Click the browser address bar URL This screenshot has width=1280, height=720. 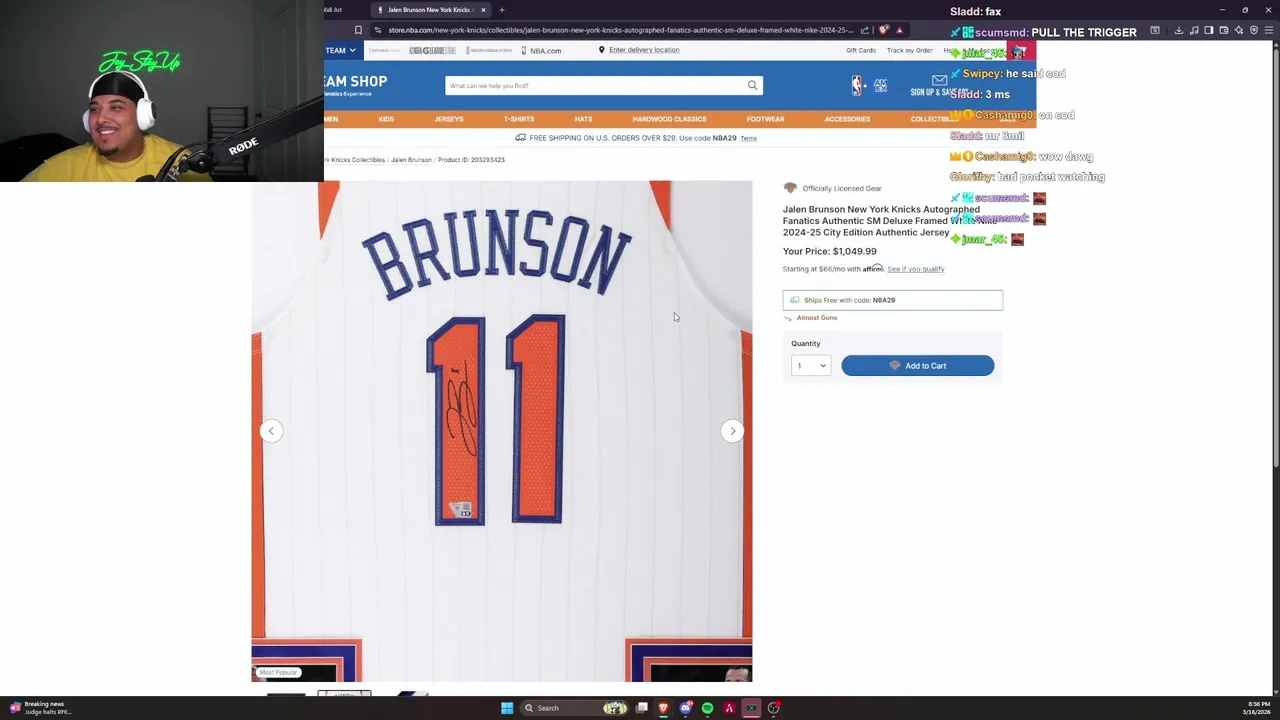(x=620, y=30)
